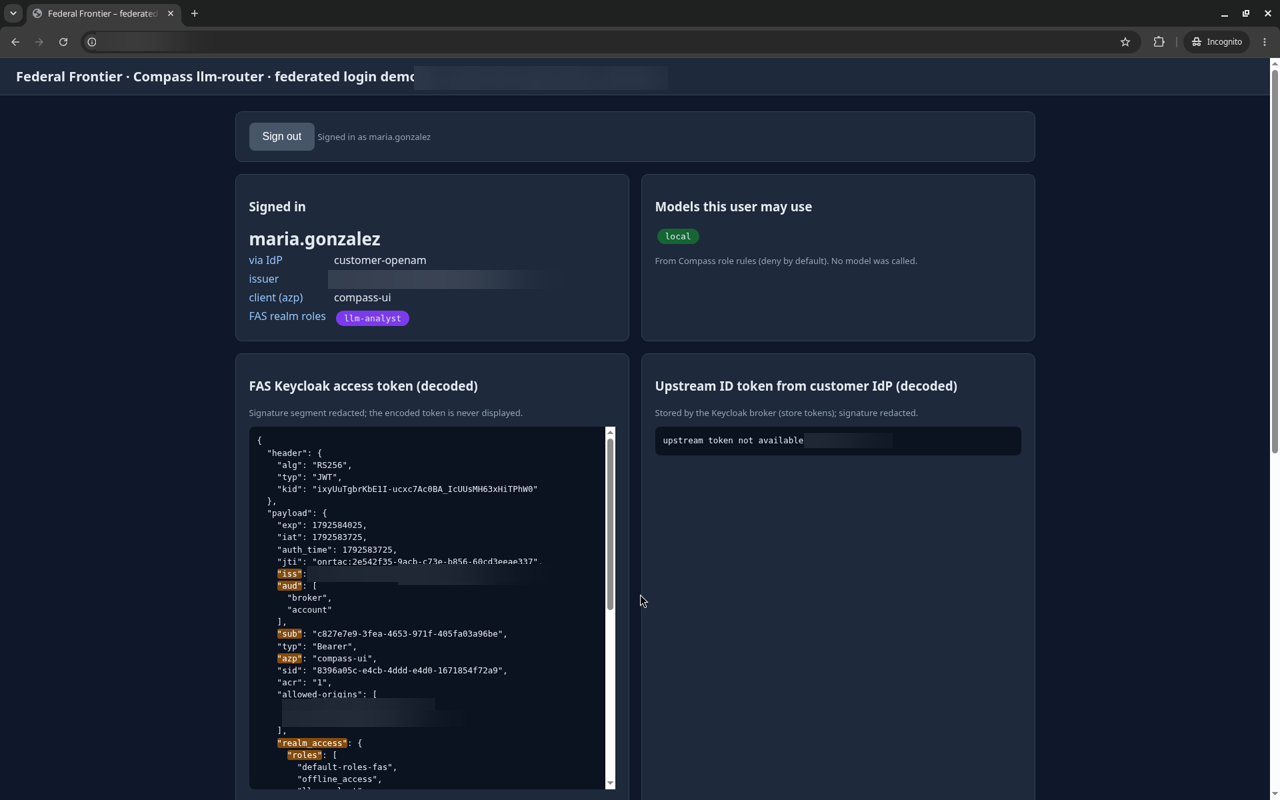
Task: Click the "alg": "RS256" line
Action: (314, 465)
